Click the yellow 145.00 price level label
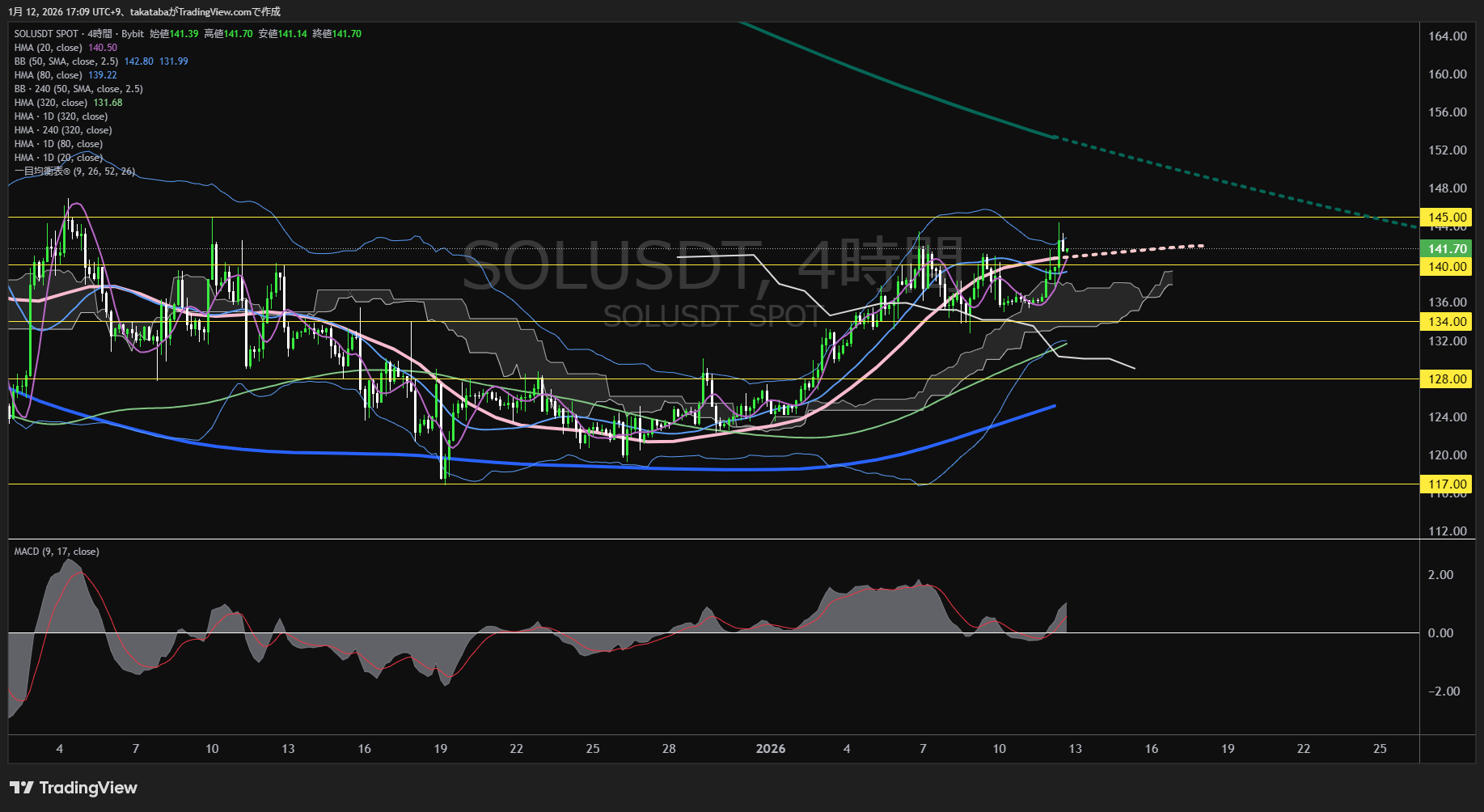 pos(1447,218)
